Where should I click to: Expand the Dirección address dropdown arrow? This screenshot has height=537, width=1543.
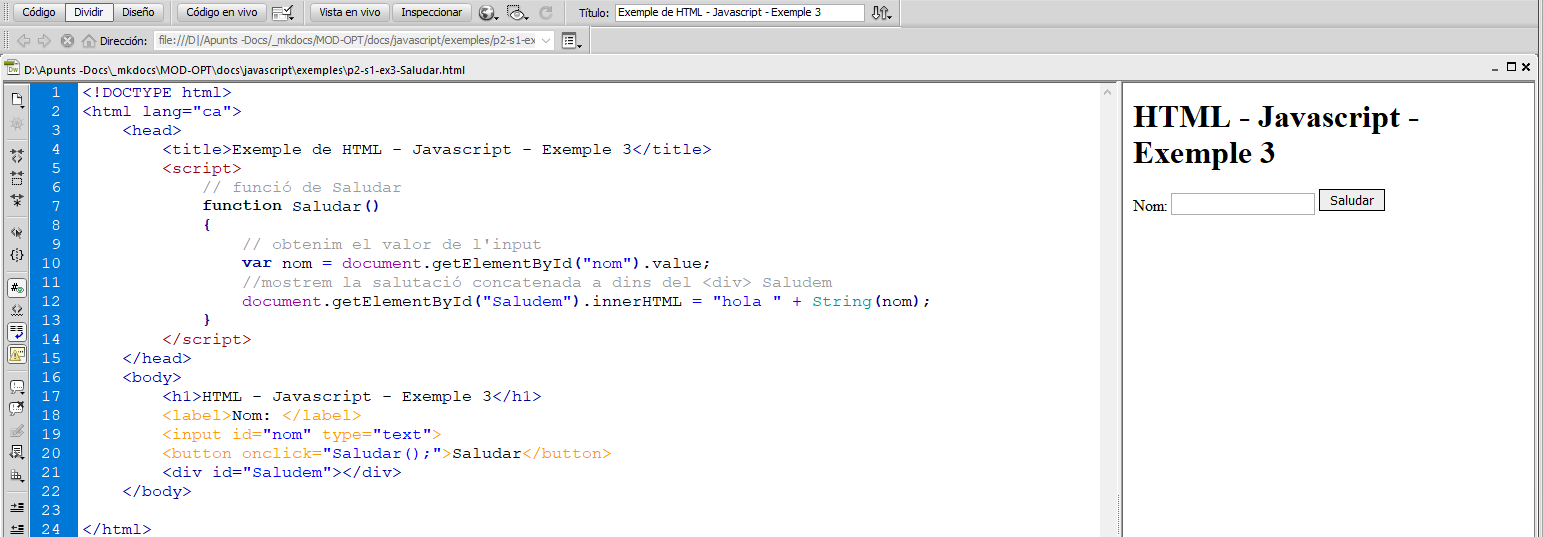coord(546,41)
